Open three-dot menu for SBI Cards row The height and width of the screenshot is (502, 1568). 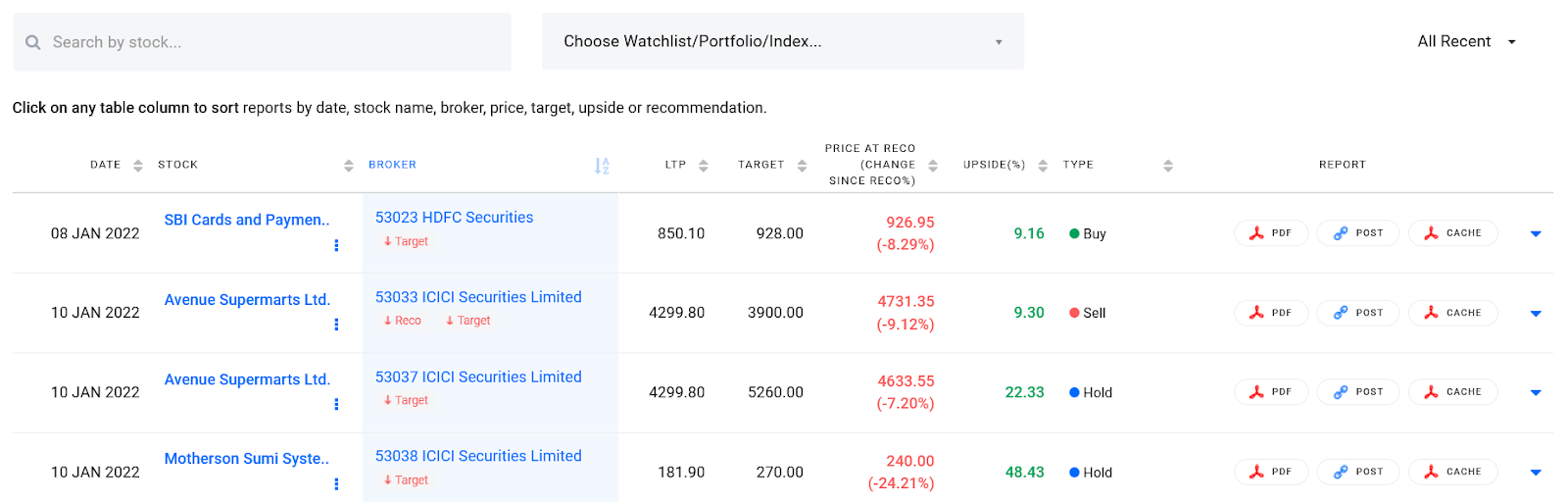point(336,245)
